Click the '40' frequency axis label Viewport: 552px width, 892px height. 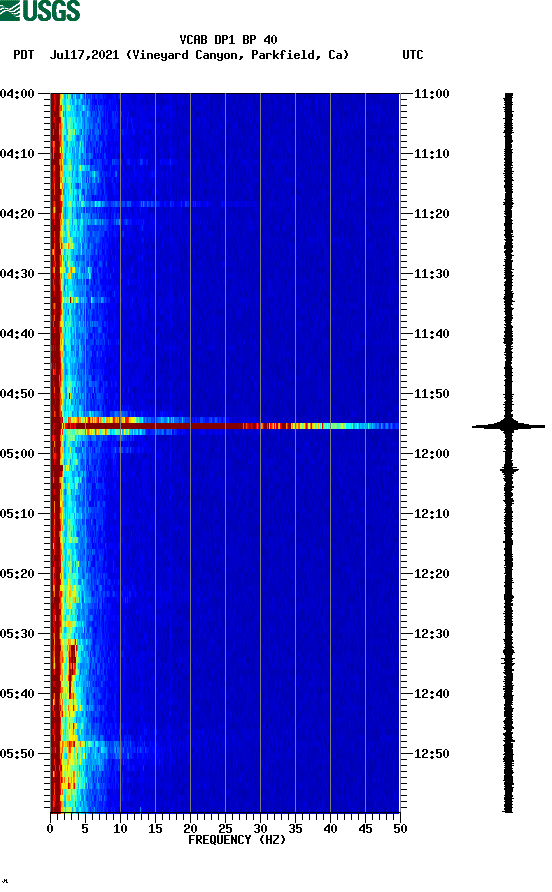(330, 829)
